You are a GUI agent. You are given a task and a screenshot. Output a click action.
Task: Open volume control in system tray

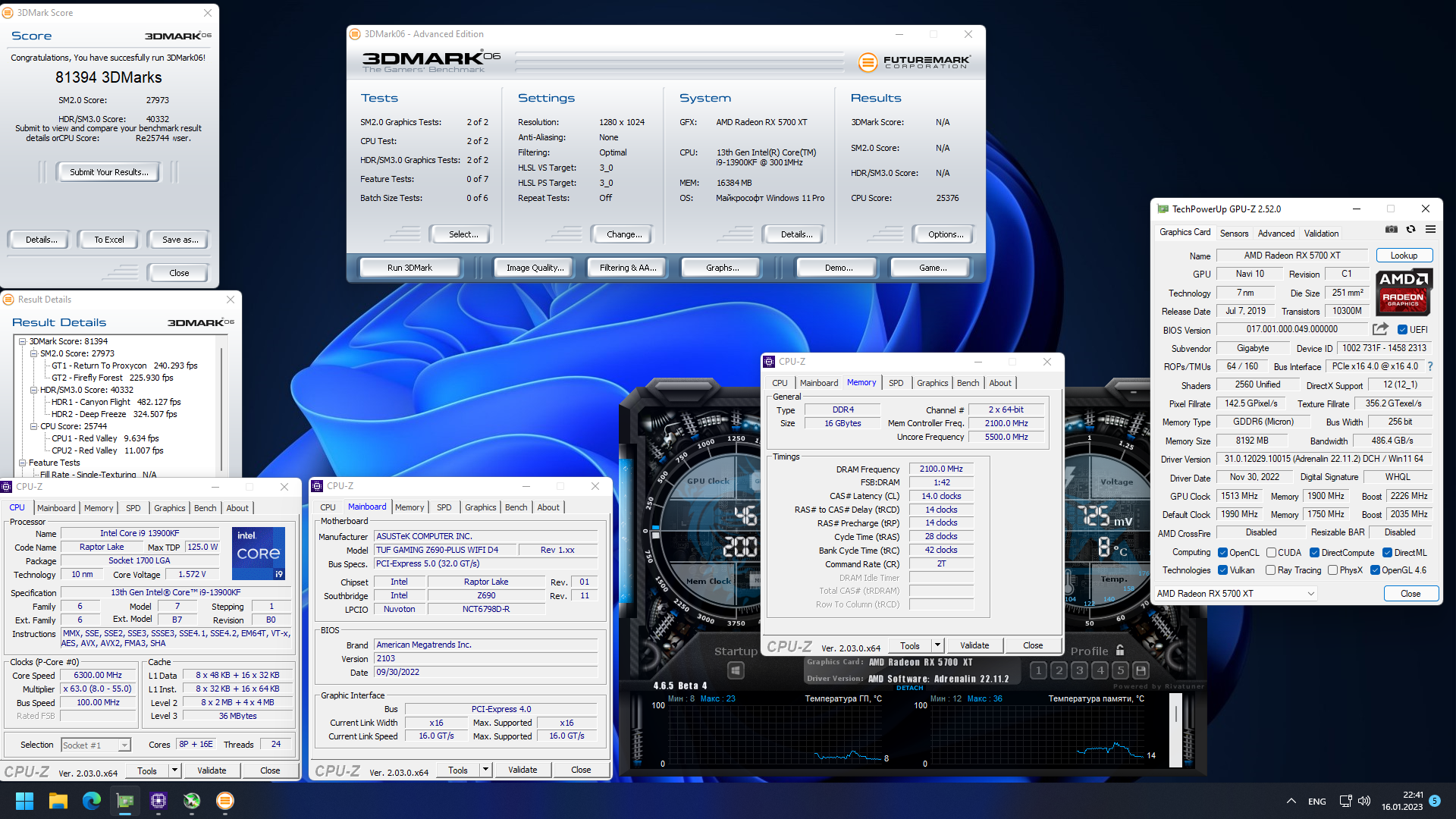tap(1364, 801)
